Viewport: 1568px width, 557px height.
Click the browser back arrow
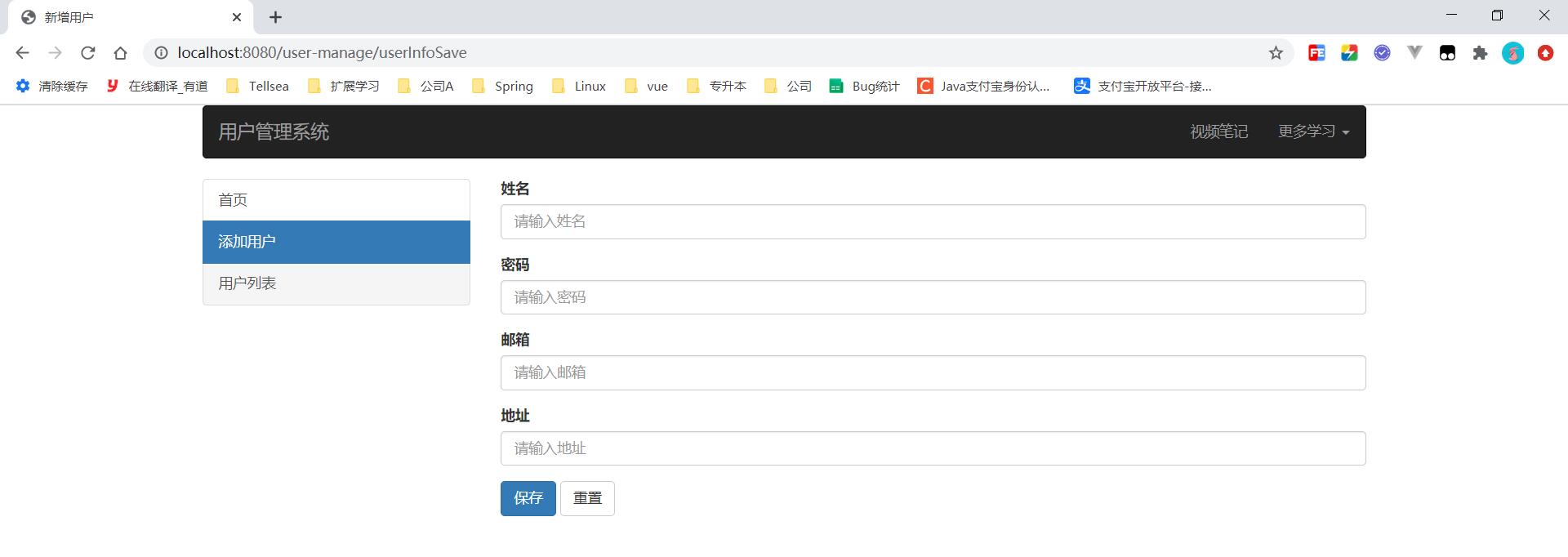[x=22, y=53]
